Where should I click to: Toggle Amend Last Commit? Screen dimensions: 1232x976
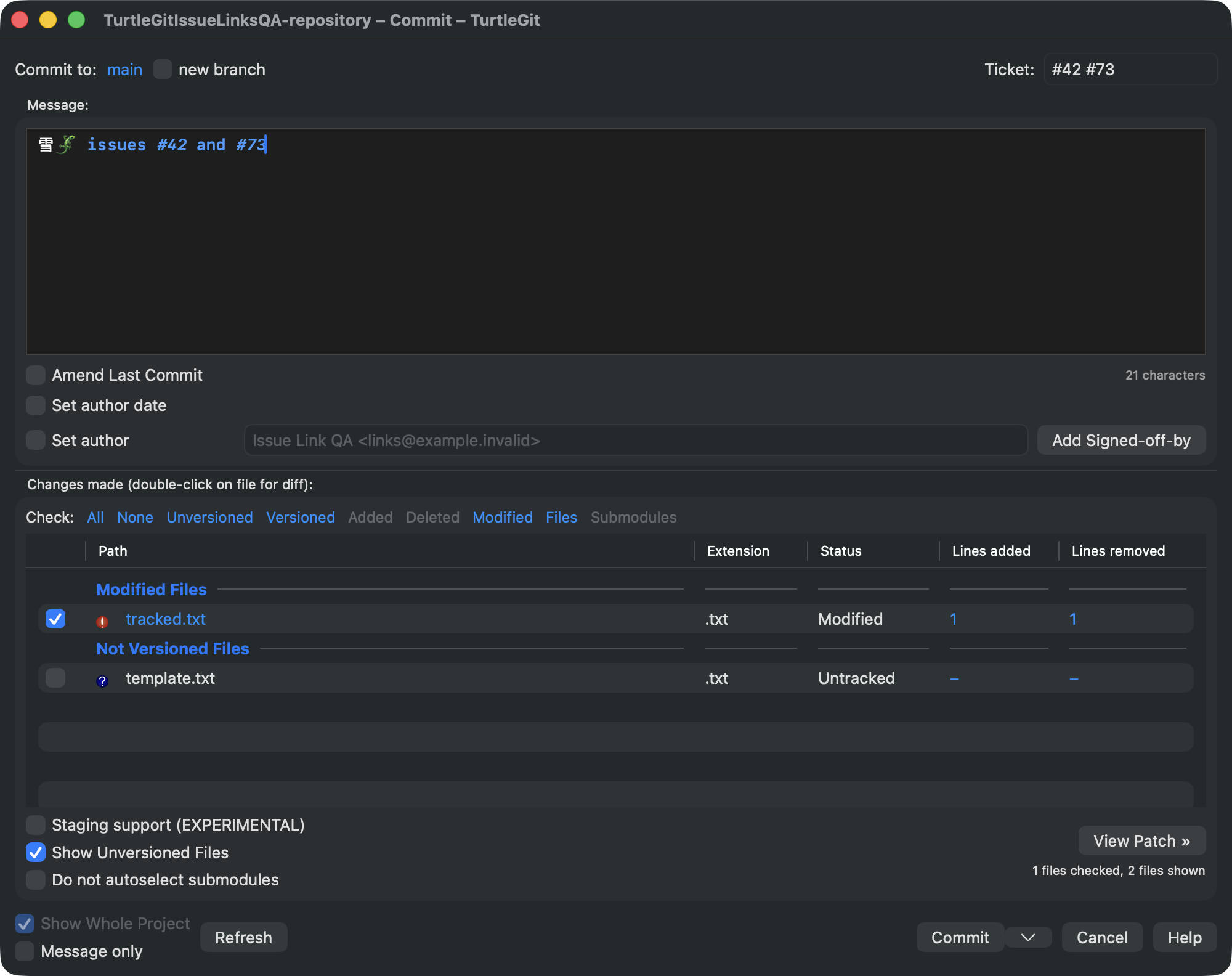36,375
